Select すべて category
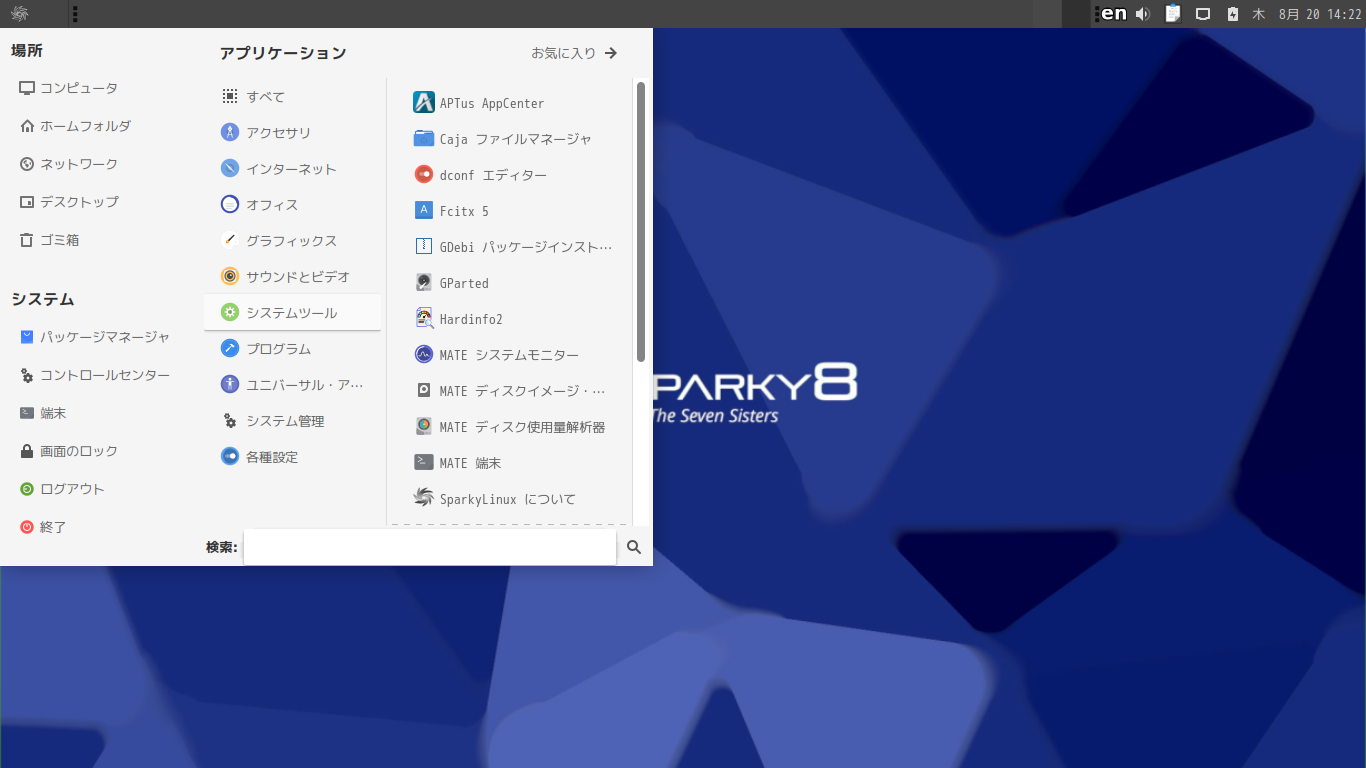1366x768 pixels. coord(292,97)
